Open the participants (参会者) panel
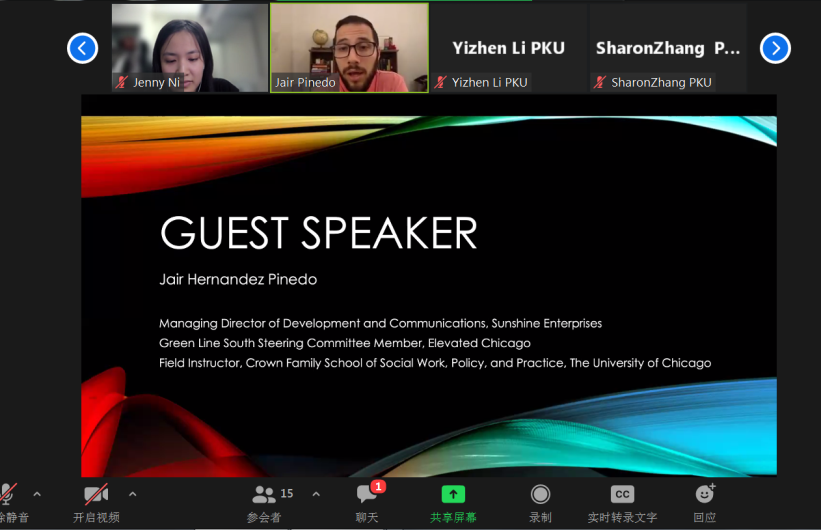 (265, 495)
